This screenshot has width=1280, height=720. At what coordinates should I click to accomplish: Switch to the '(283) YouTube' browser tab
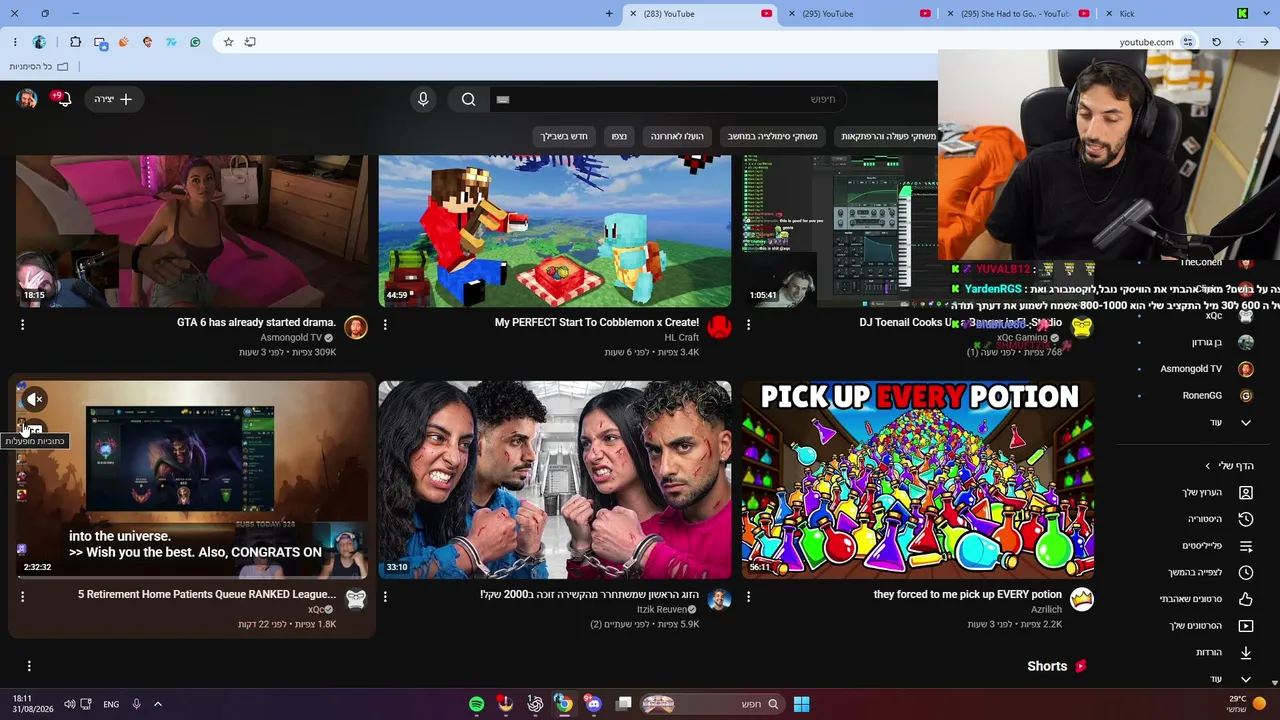point(700,14)
